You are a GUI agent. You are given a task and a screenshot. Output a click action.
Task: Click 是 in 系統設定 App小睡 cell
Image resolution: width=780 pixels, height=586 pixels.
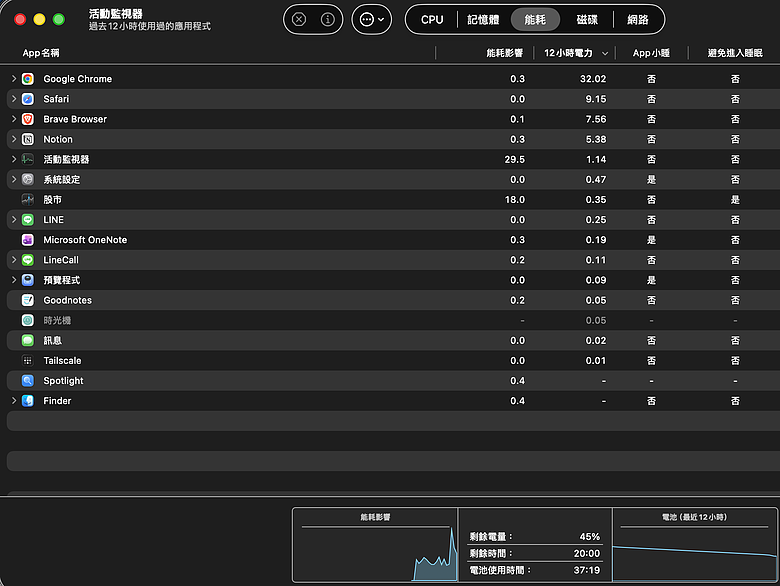click(651, 180)
